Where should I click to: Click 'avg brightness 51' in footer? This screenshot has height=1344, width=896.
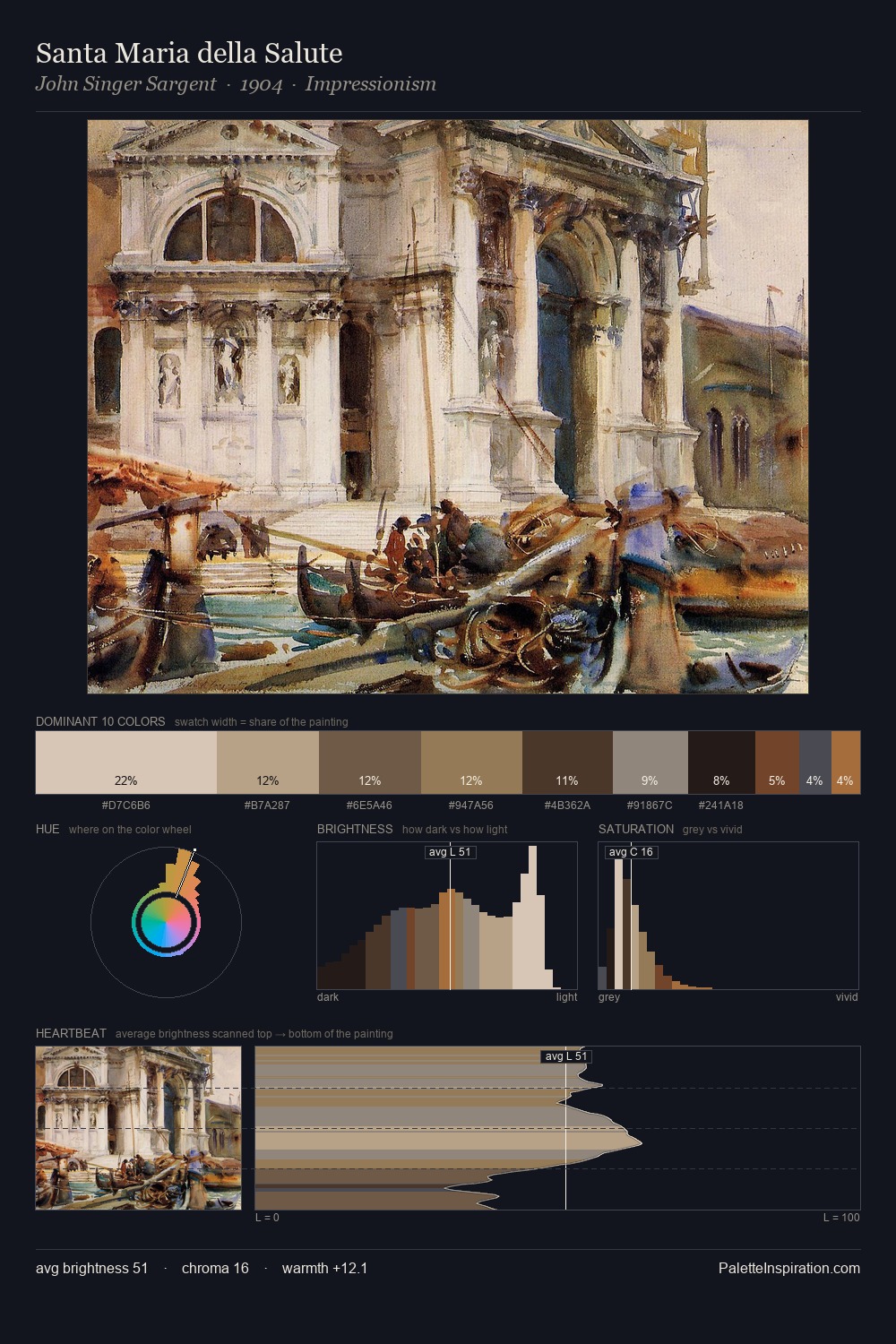coord(92,1268)
